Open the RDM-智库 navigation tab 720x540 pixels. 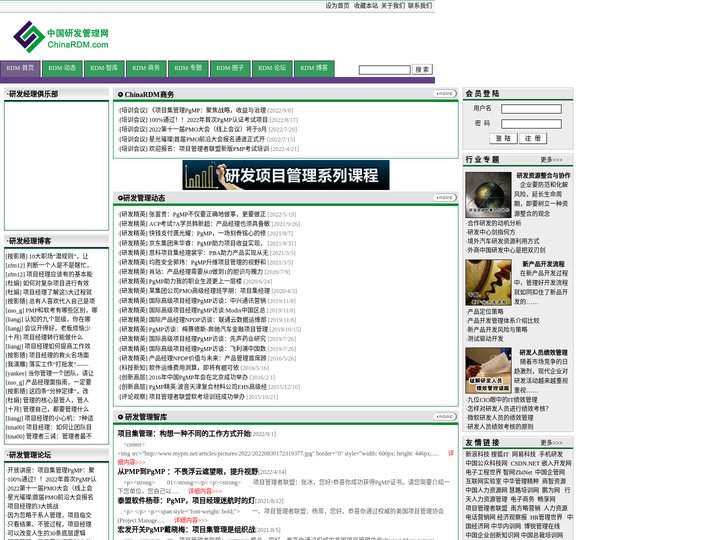click(x=104, y=68)
